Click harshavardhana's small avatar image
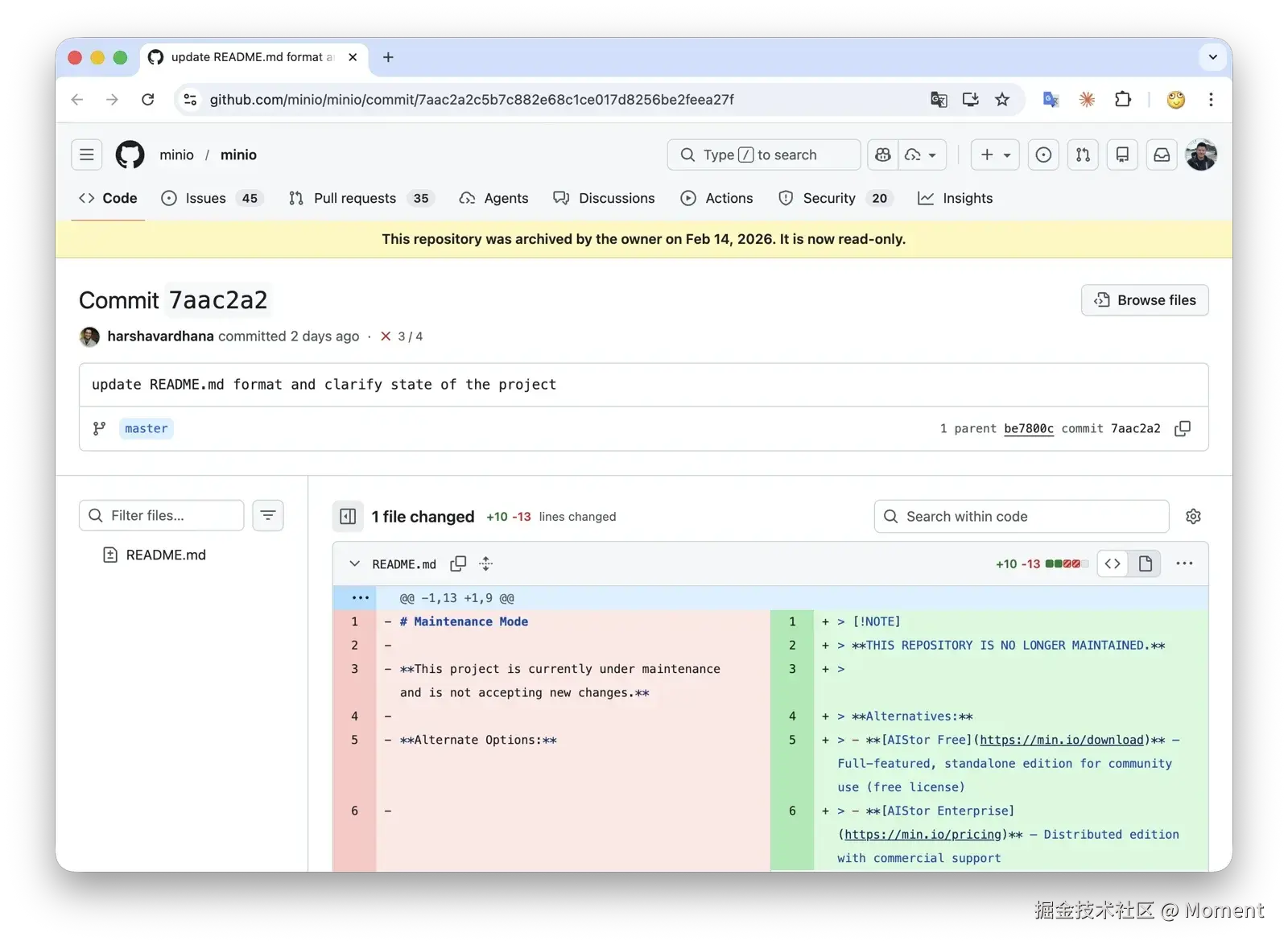This screenshot has width=1288, height=945. [x=89, y=336]
